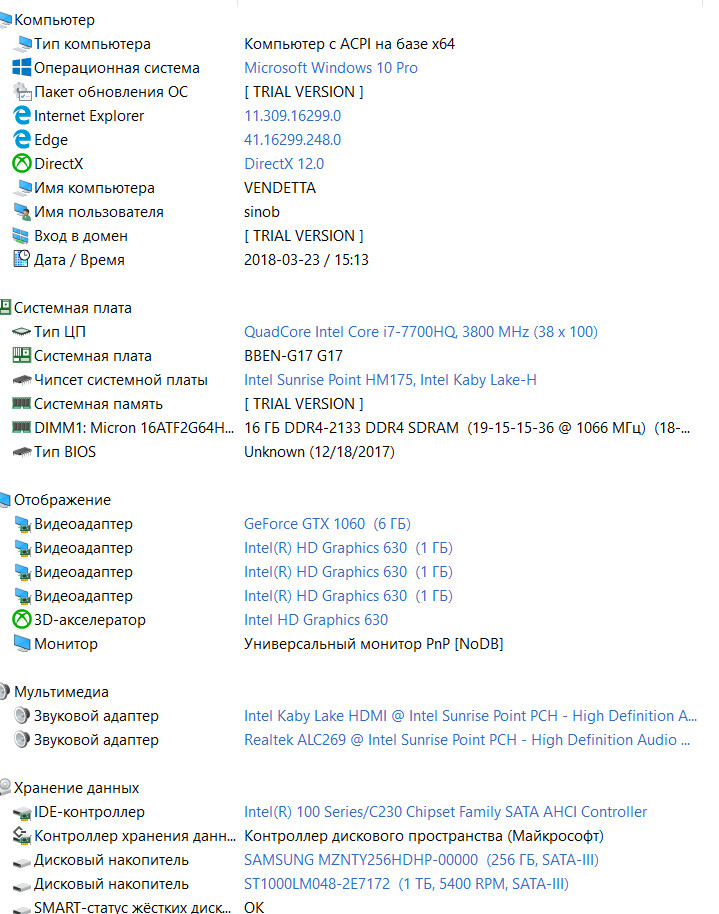719x914 pixels.
Task: Click the user icon next to Имя пользователя
Action: [x=22, y=212]
